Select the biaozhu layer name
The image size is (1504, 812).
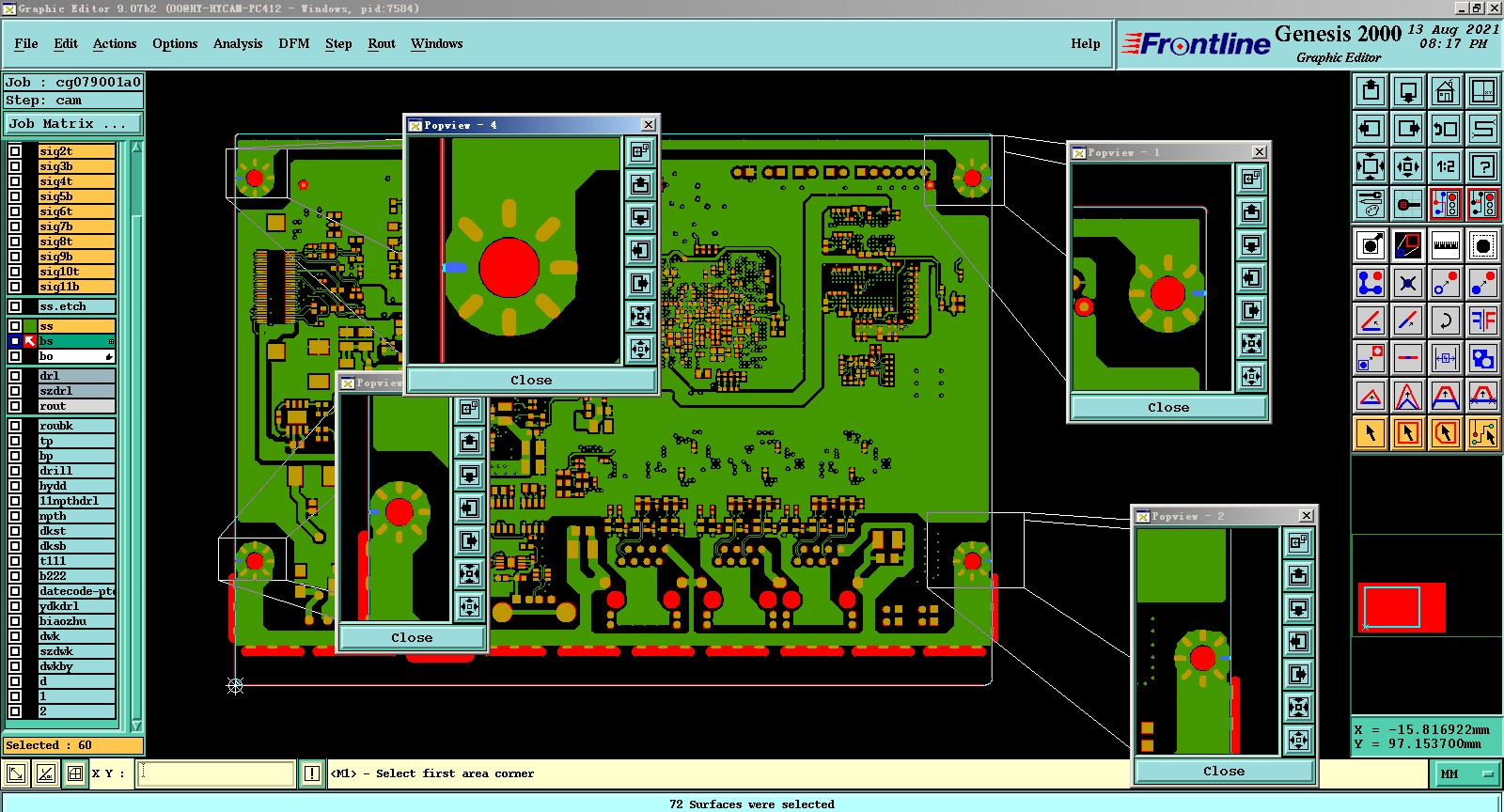click(76, 621)
